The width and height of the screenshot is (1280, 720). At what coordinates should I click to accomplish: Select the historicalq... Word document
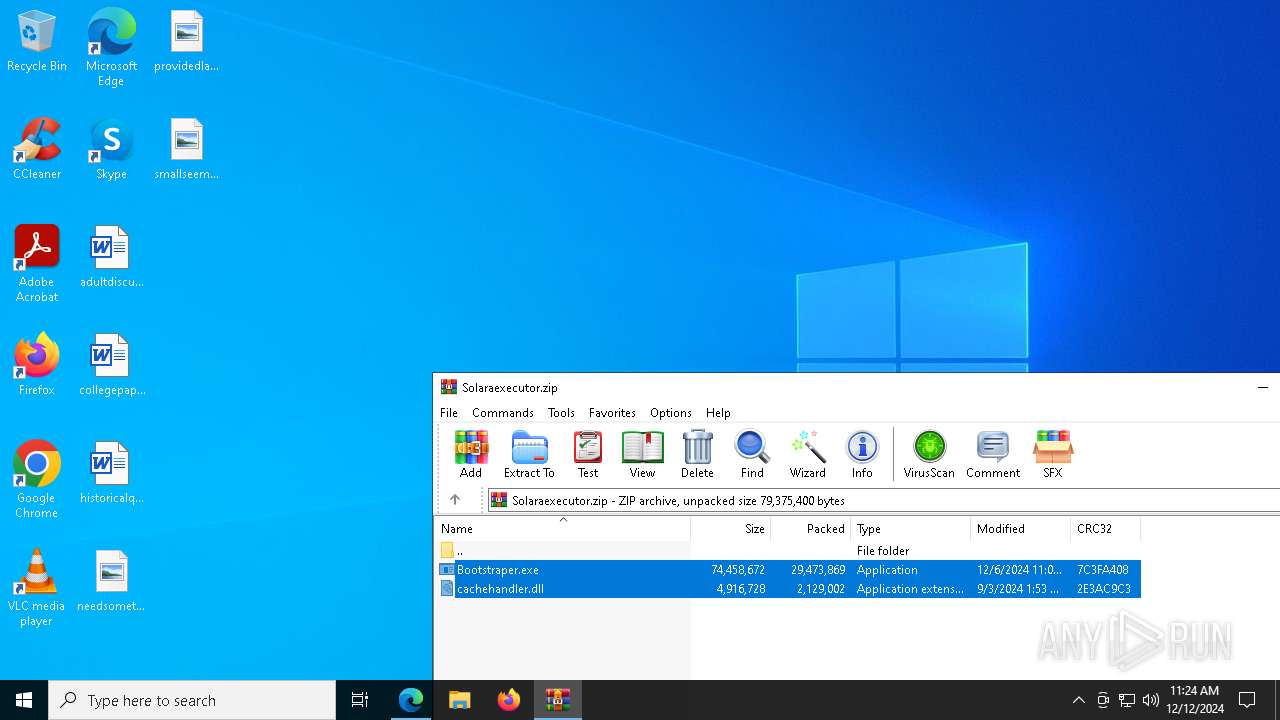pyautogui.click(x=111, y=474)
